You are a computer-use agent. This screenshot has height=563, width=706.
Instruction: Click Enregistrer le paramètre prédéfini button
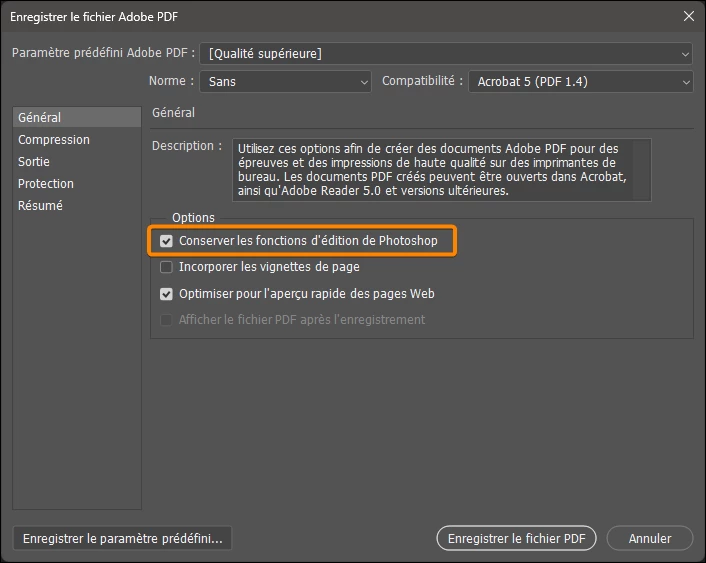[122, 538]
